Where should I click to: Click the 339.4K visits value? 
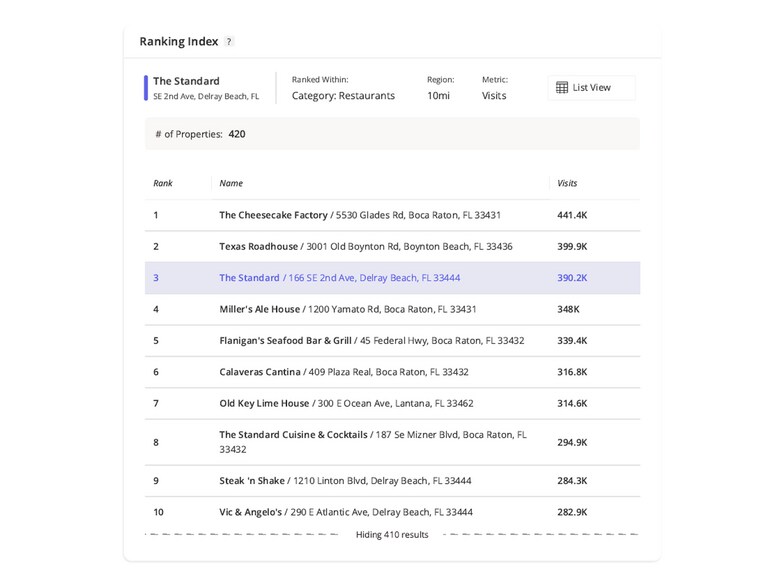572,340
